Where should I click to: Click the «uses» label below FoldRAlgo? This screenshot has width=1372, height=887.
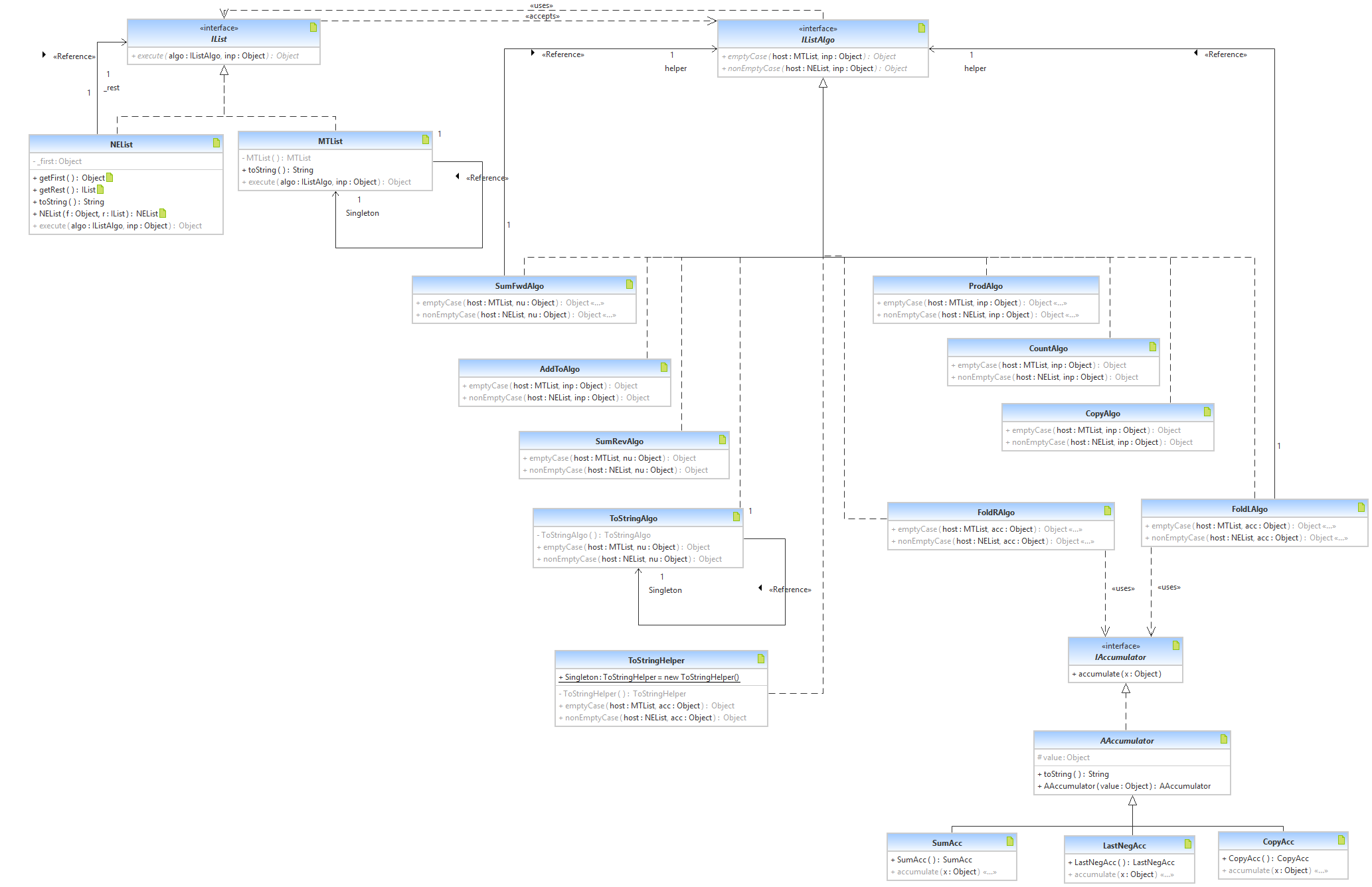[x=1123, y=588]
